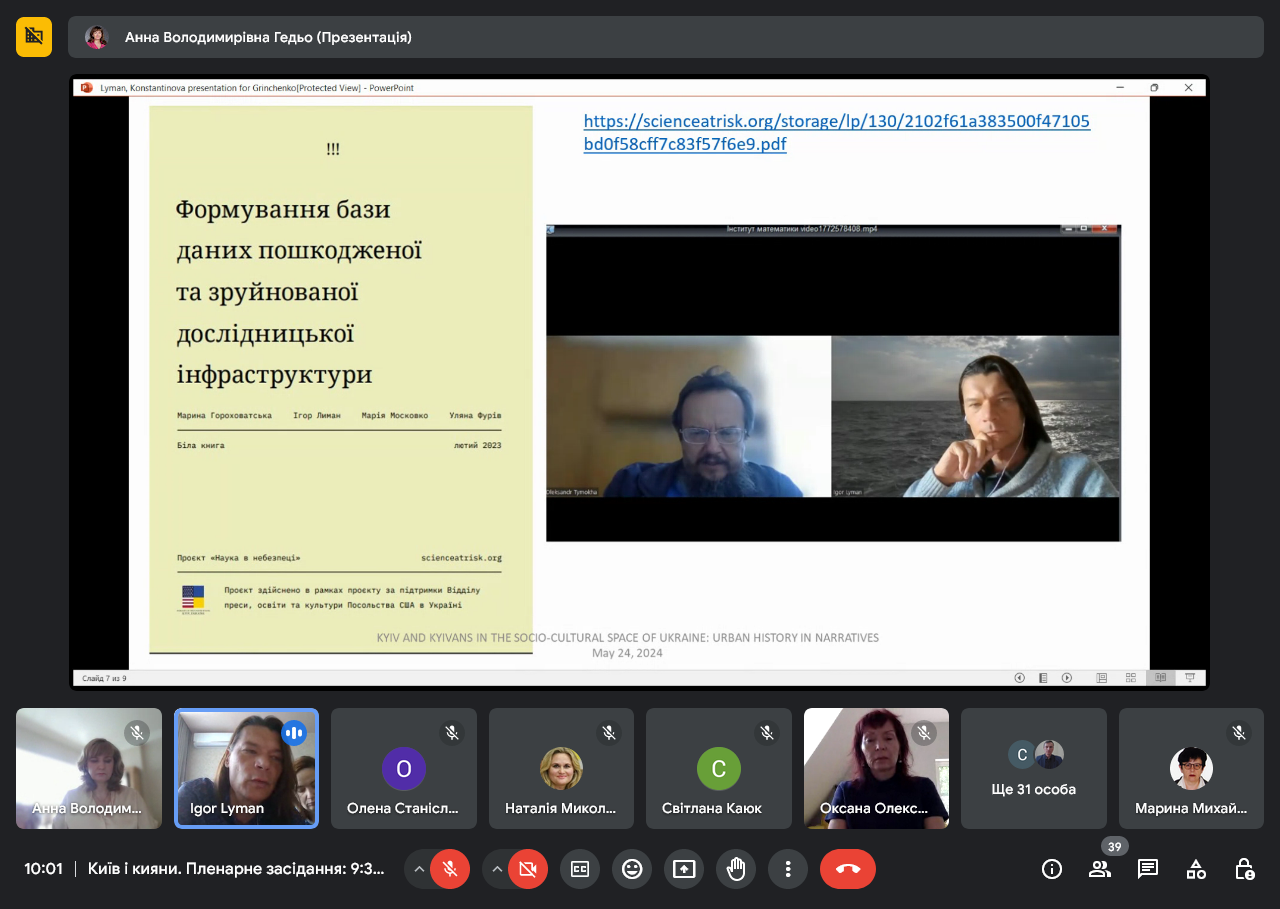The height and width of the screenshot is (909, 1280).
Task: Open the 'Ще 31 особа' tile
Action: 1033,768
